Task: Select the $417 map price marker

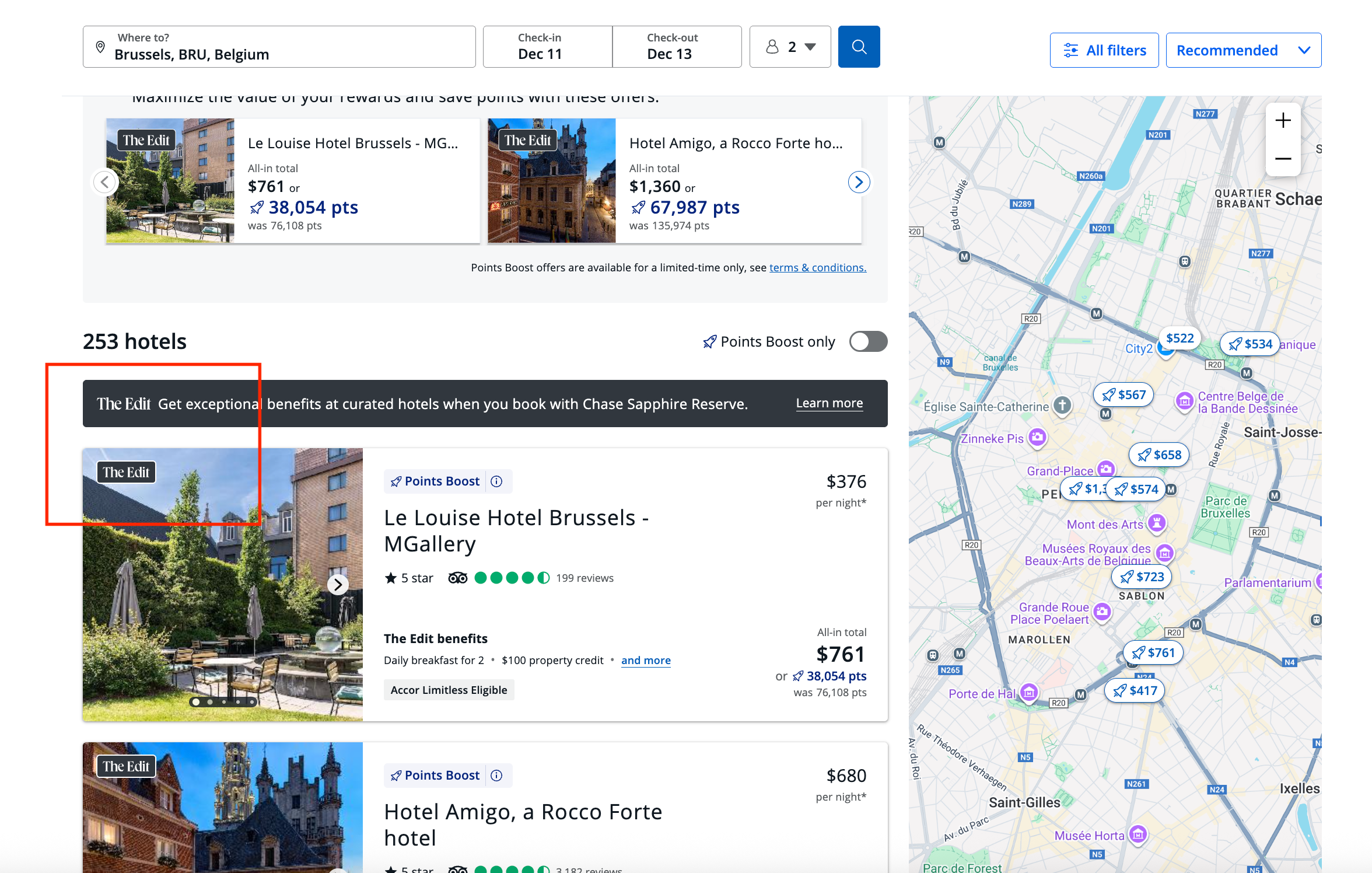Action: click(1135, 691)
